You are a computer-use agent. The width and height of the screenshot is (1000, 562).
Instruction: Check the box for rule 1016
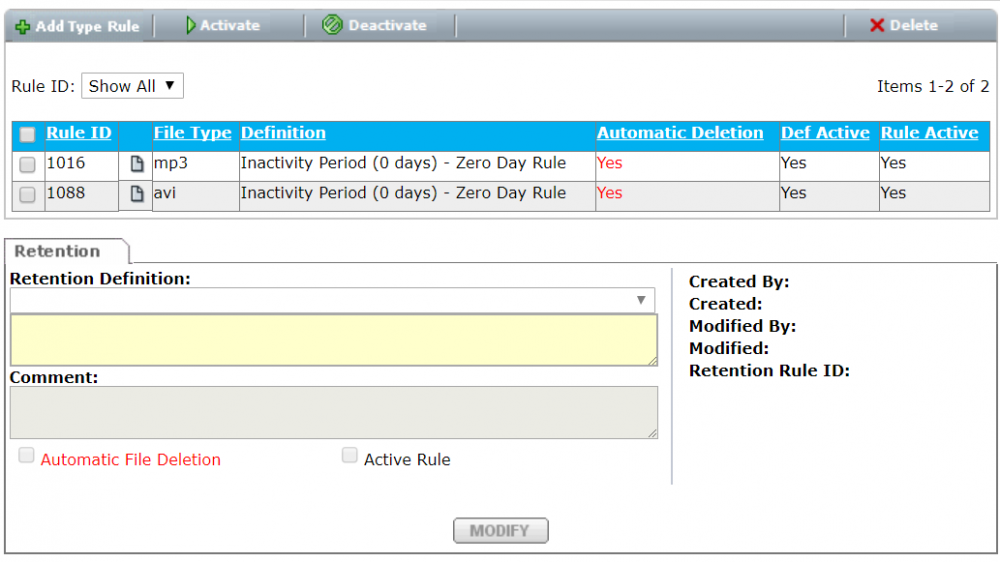tap(28, 165)
